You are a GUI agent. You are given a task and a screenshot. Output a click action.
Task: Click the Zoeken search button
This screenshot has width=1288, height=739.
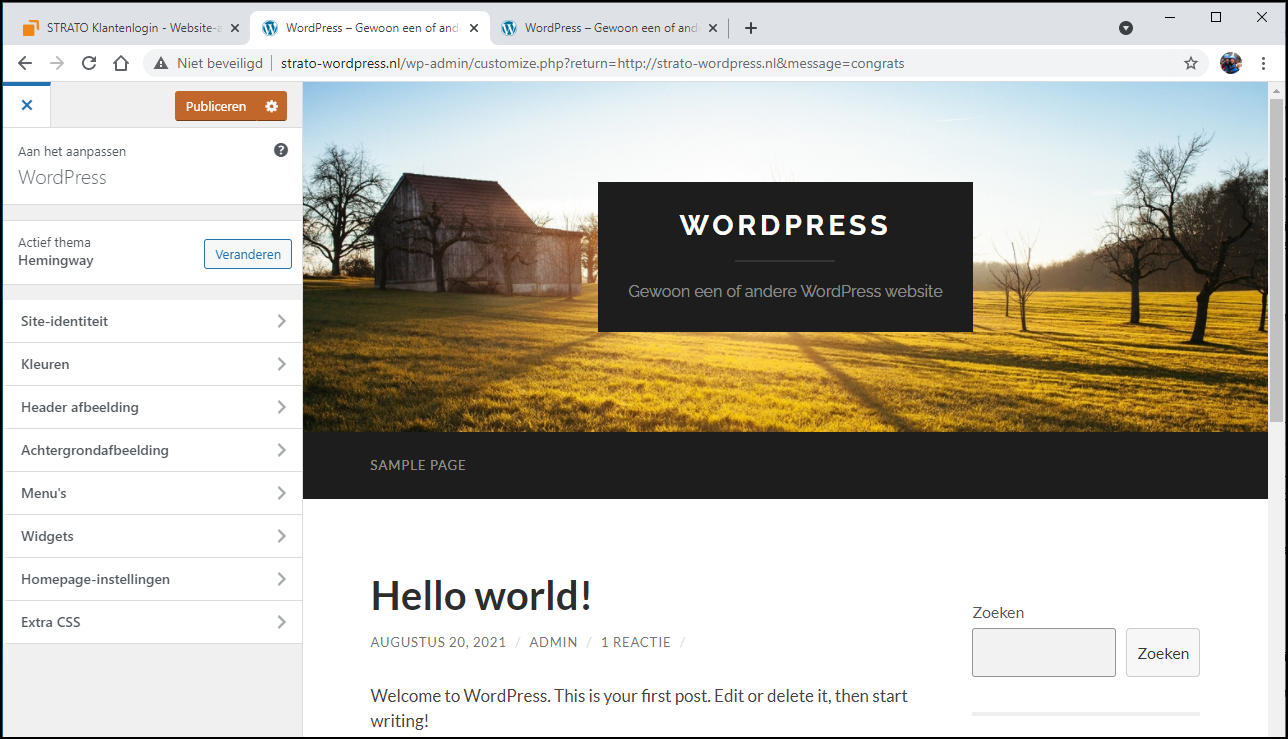point(1163,653)
